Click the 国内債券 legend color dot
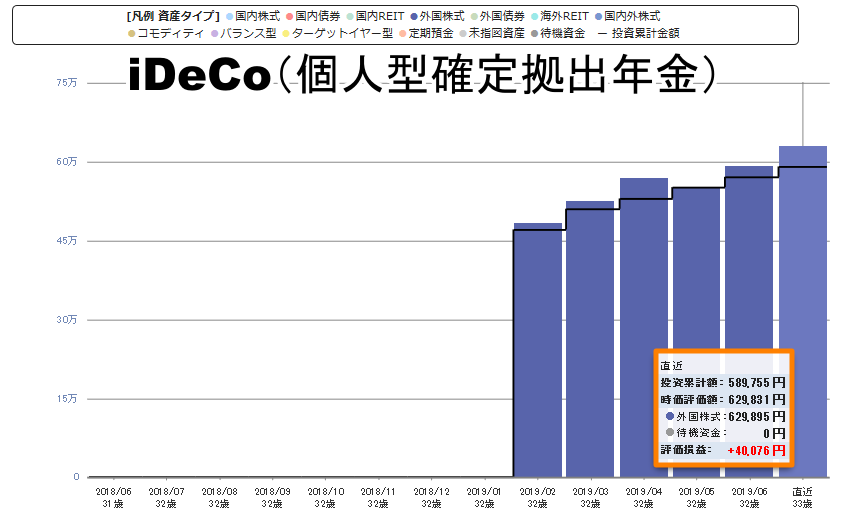The width and height of the screenshot is (843, 528). tap(290, 17)
